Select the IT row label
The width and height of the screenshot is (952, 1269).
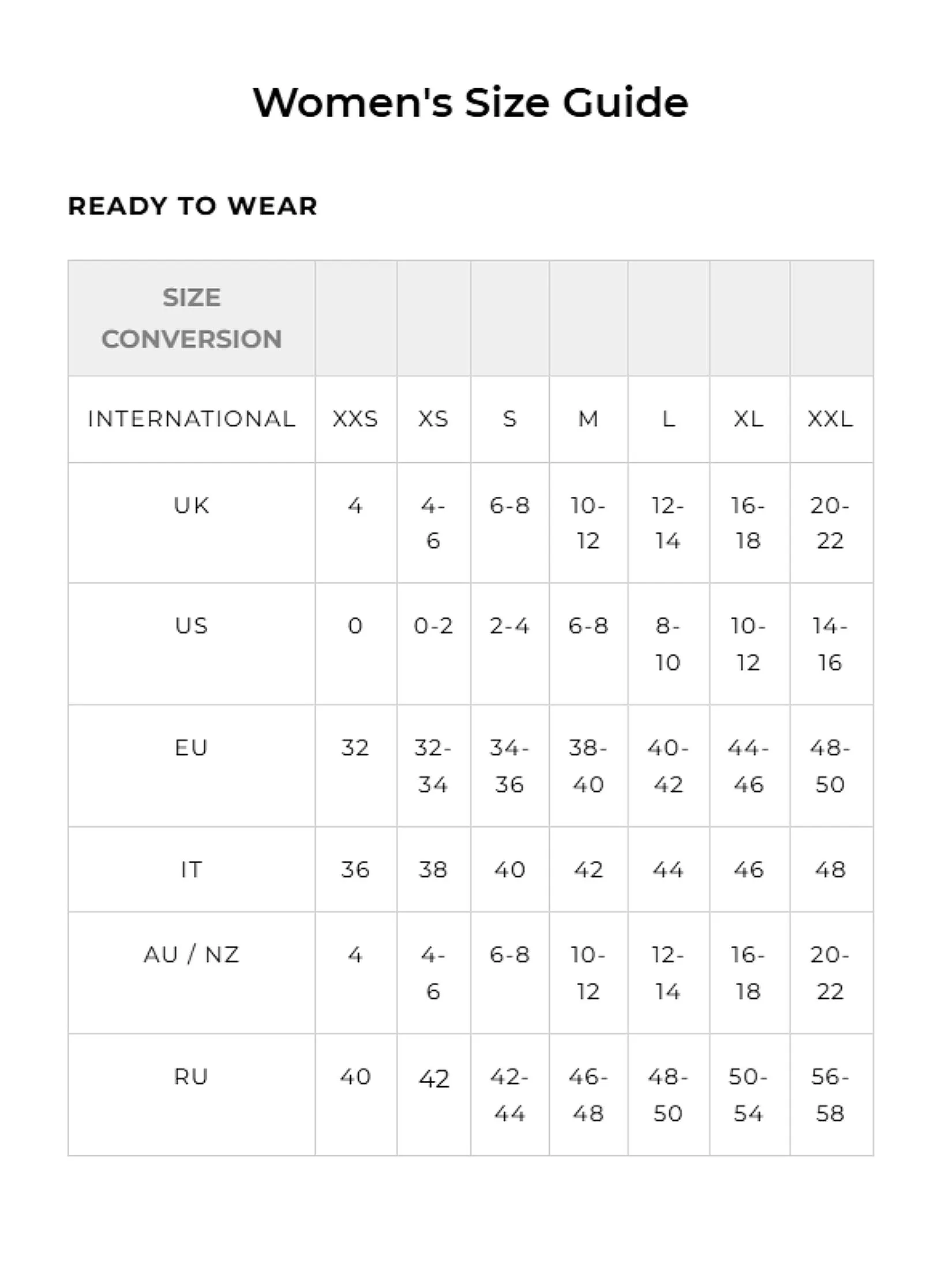192,870
